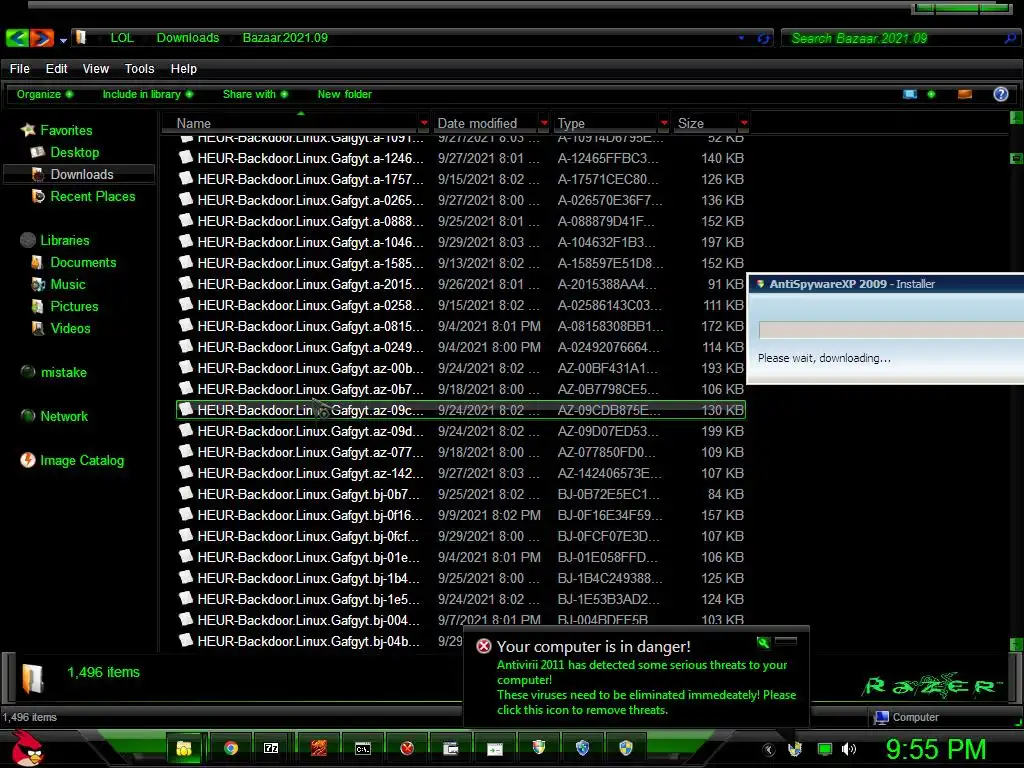Open the command prompt taskbar icon
The height and width of the screenshot is (768, 1024).
pyautogui.click(x=362, y=748)
